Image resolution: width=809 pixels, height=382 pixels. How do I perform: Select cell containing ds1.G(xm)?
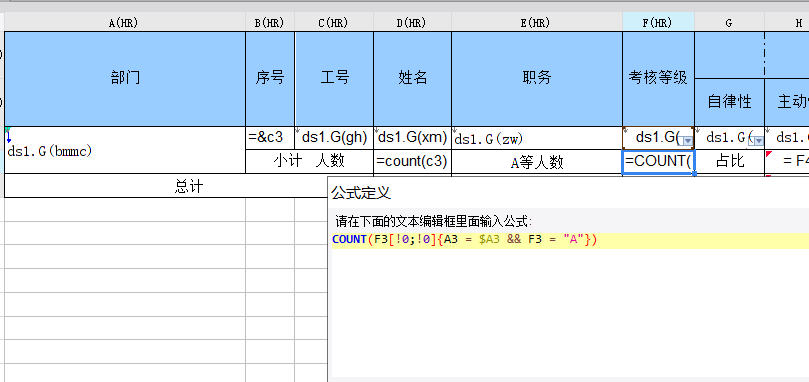413,138
